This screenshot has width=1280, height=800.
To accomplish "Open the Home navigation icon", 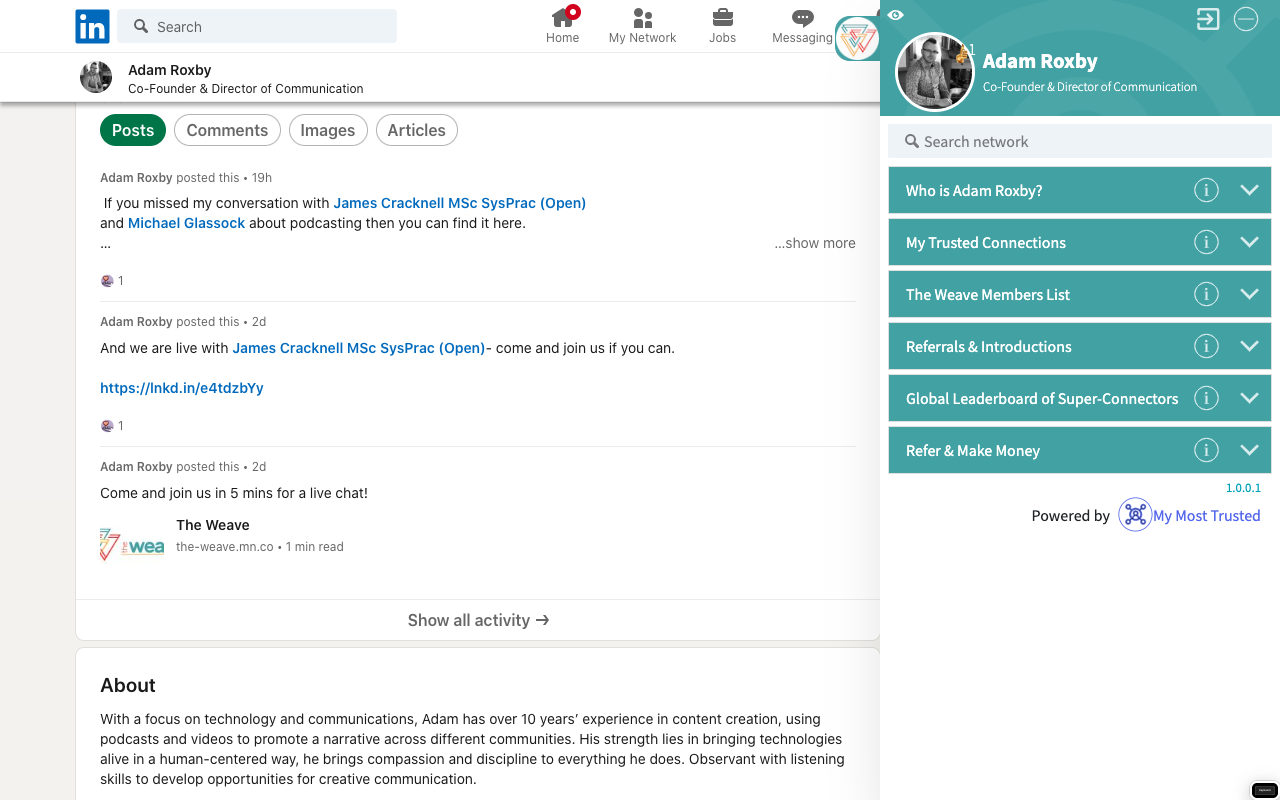I will (562, 18).
